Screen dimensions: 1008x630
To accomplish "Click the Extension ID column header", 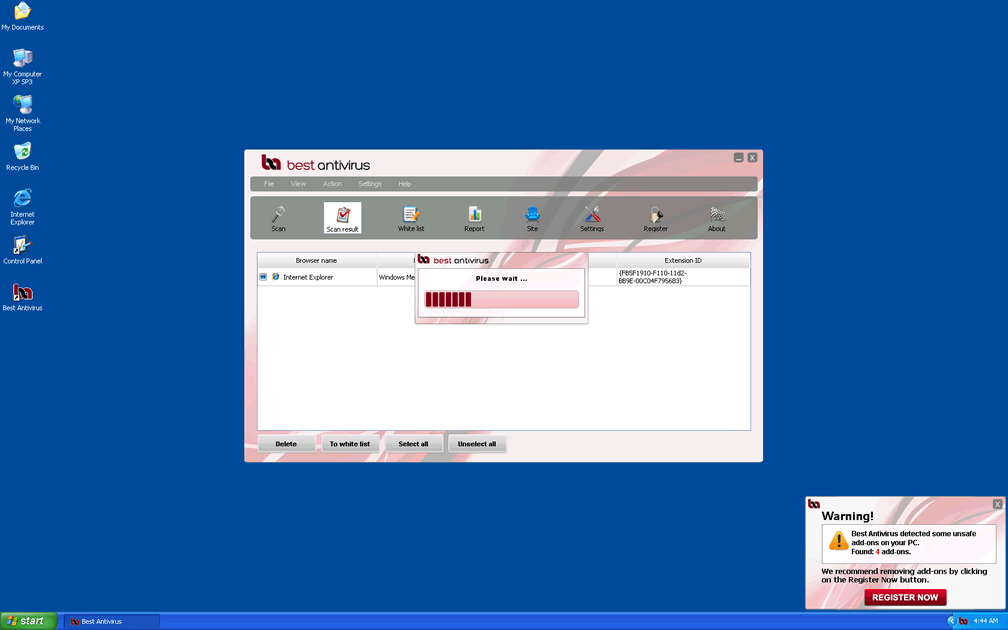I will point(683,260).
